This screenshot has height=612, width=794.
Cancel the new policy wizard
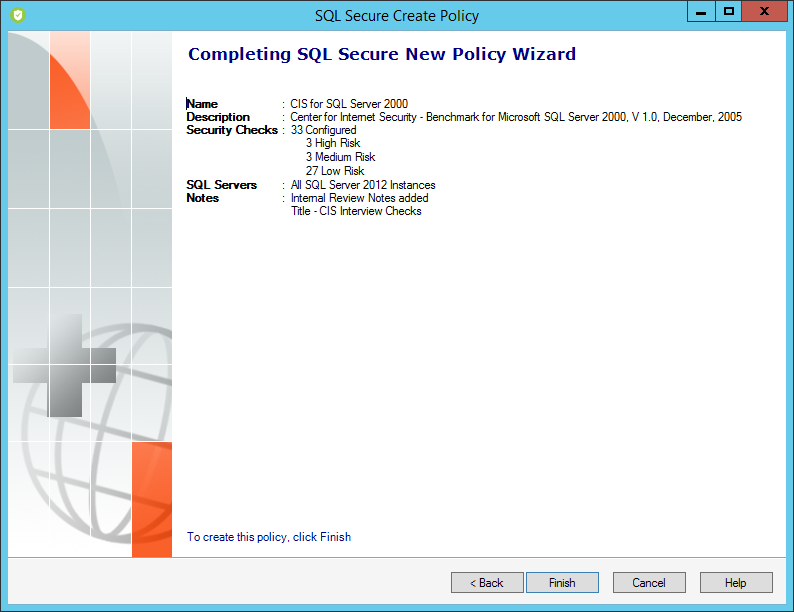(x=649, y=583)
